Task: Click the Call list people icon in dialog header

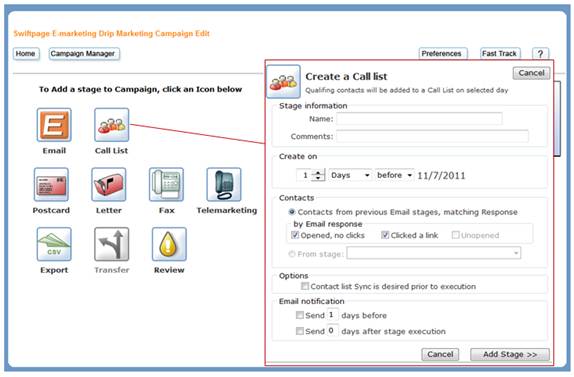Action: [283, 82]
